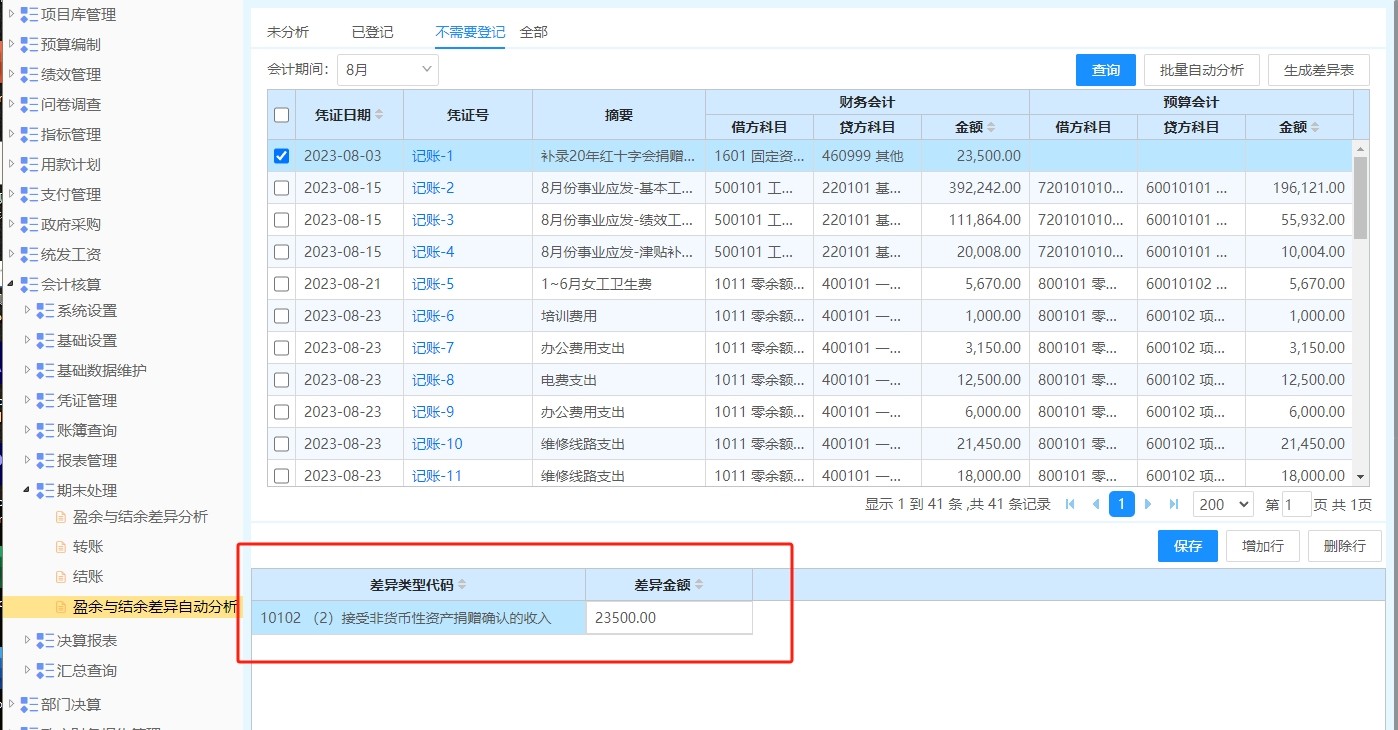This screenshot has width=1398, height=730.
Task: Click the table vertical scrollbar thumb
Action: coord(1360,197)
